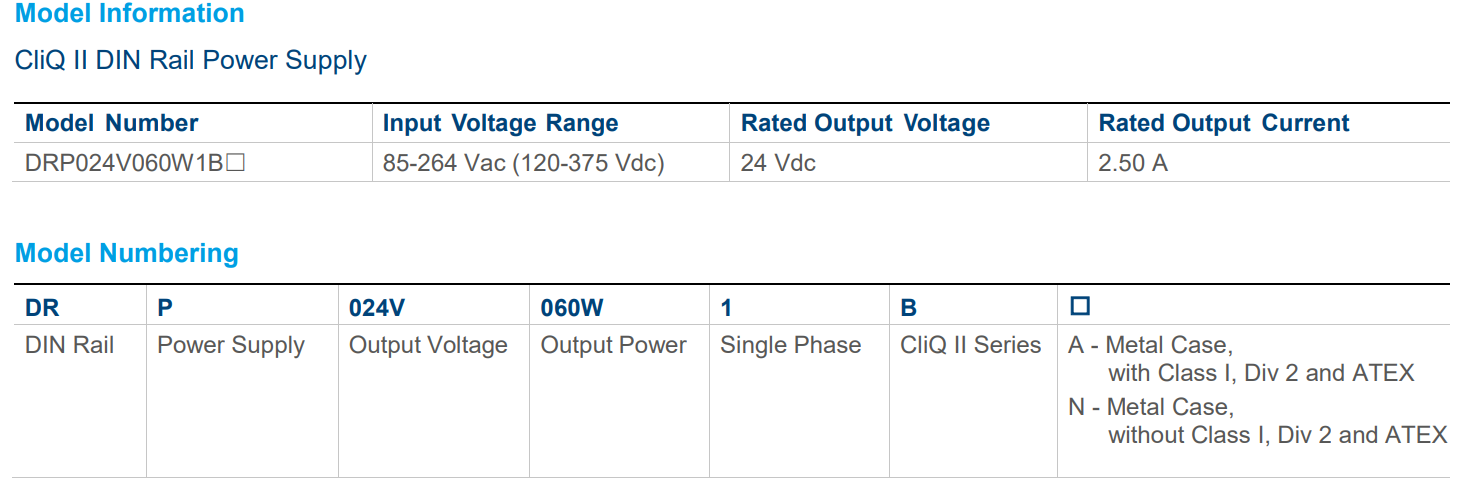Viewport: 1469px width, 484px height.
Task: Select the Rated Output Current header
Action: (x=1224, y=123)
